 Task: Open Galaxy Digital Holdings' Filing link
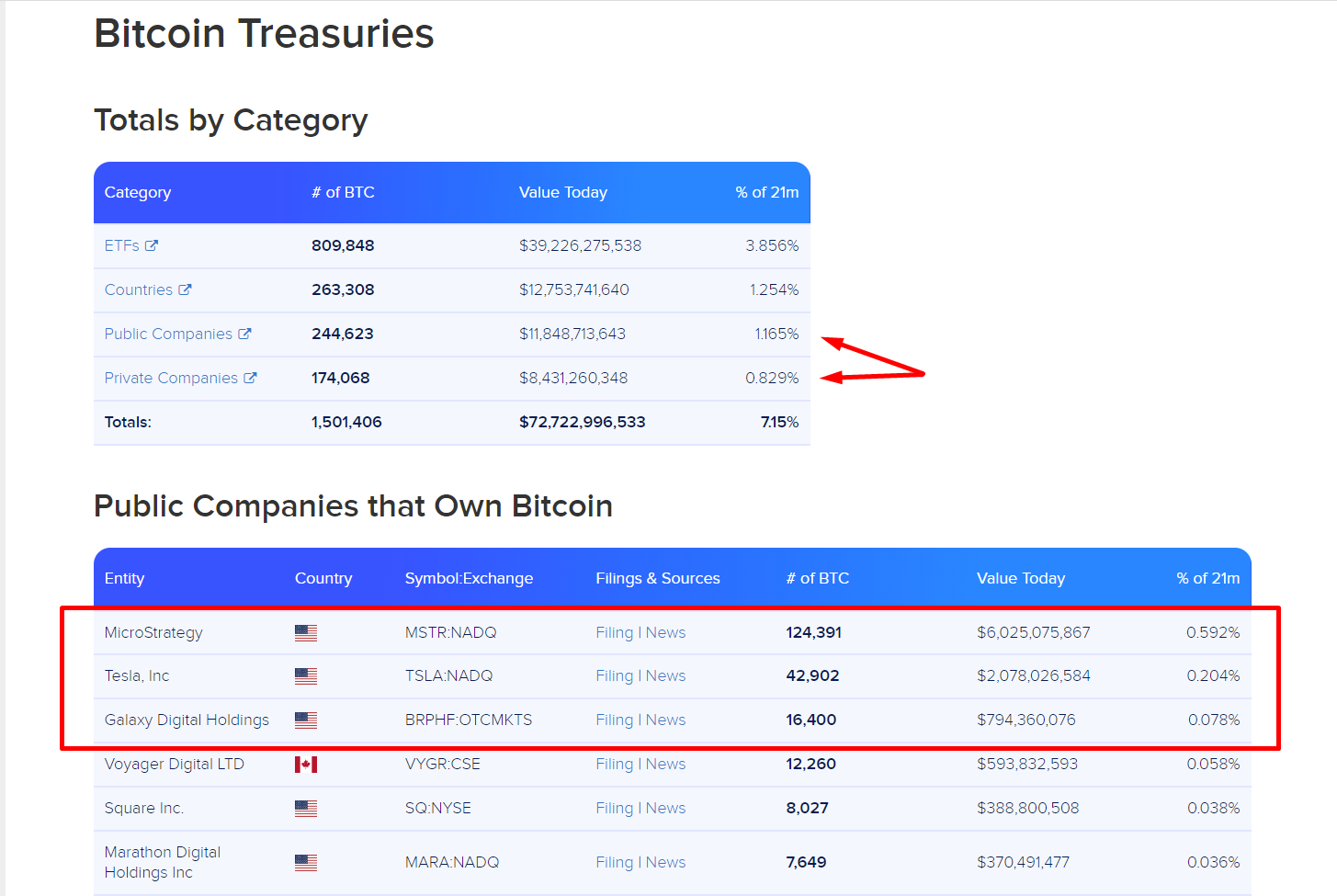coord(614,720)
